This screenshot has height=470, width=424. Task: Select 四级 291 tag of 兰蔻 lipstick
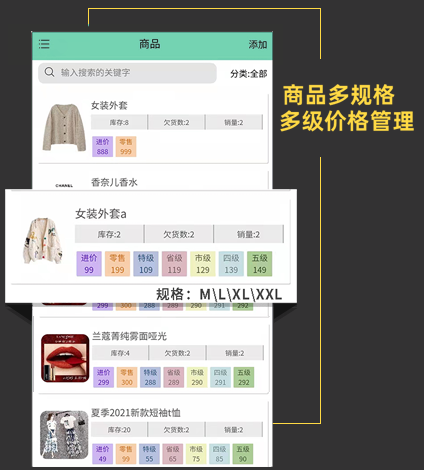click(x=220, y=377)
